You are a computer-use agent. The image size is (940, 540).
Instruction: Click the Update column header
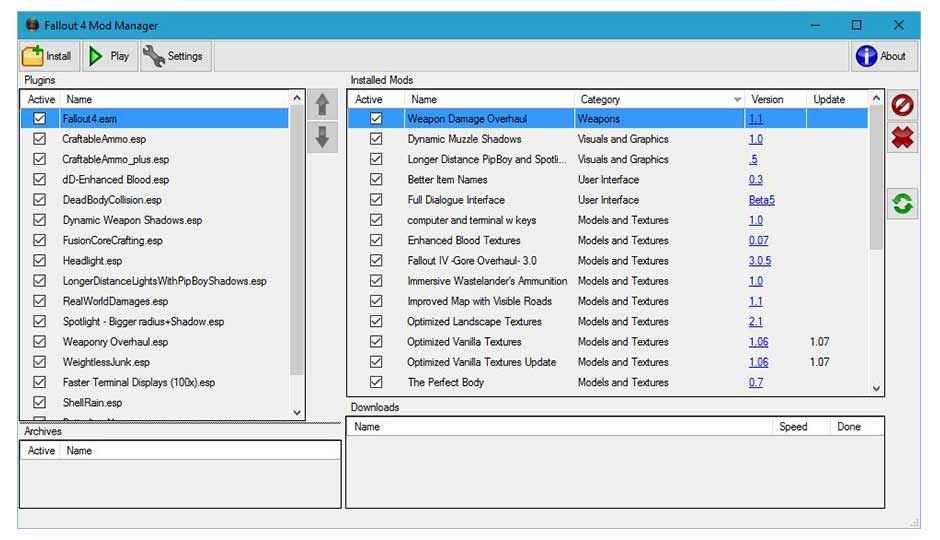(837, 99)
